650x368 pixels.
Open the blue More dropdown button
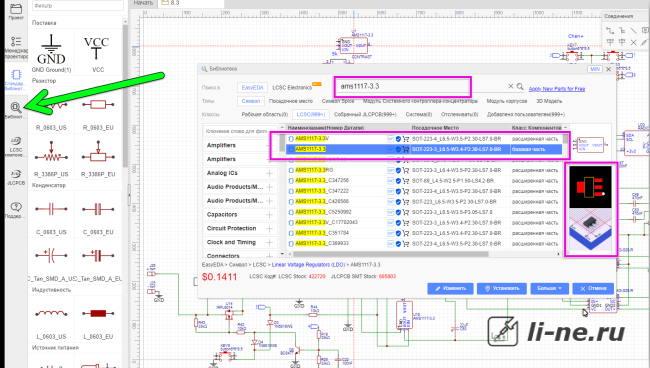[550, 288]
